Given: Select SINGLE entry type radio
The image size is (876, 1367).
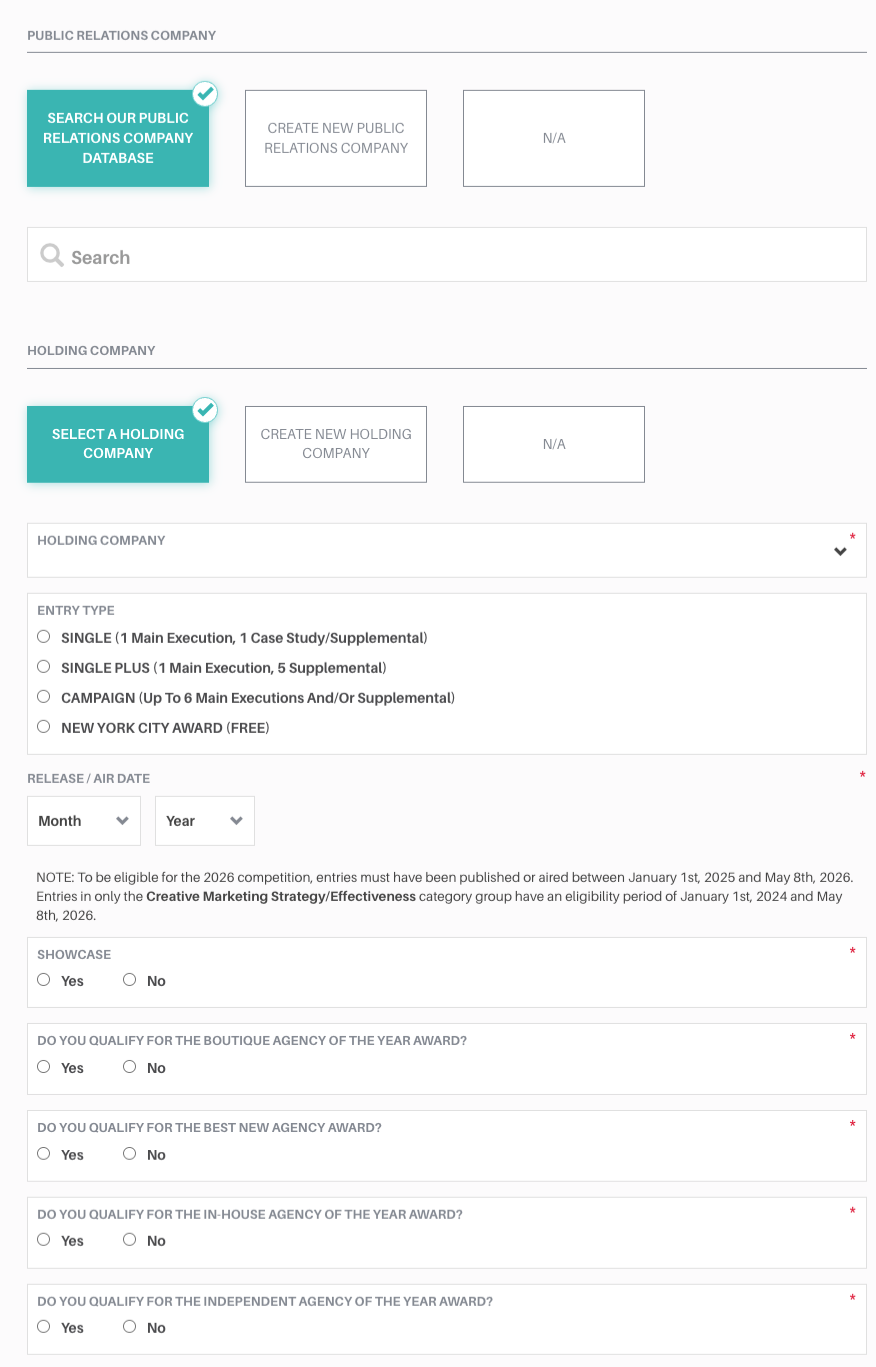Looking at the screenshot, I should click(x=43, y=636).
